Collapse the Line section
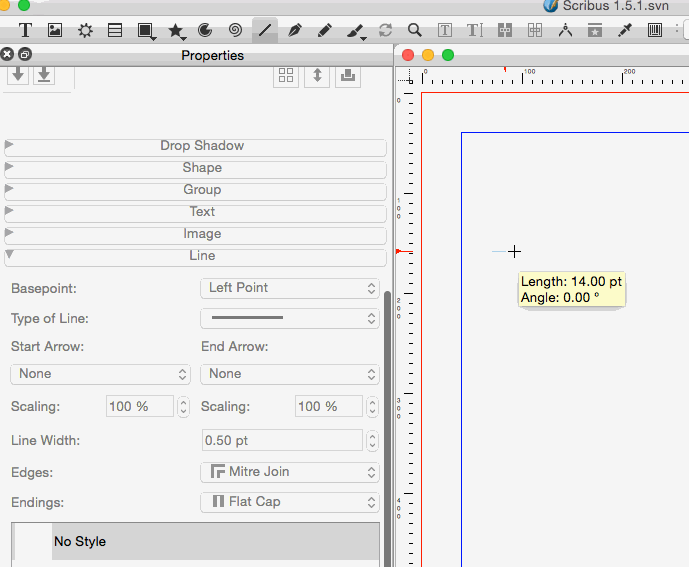Image resolution: width=689 pixels, height=567 pixels. click(x=195, y=256)
